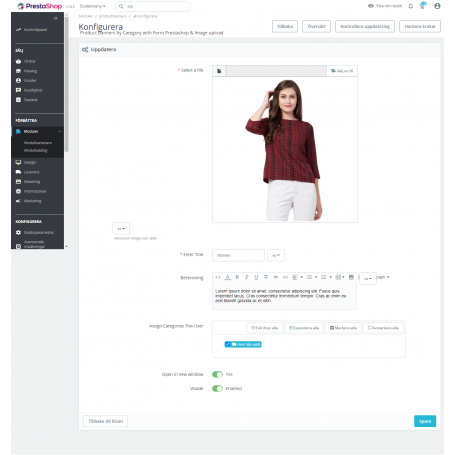The width and height of the screenshot is (455, 455).
Task: Click the Butiksparametrar gear icon in sidebar
Action: 18,232
